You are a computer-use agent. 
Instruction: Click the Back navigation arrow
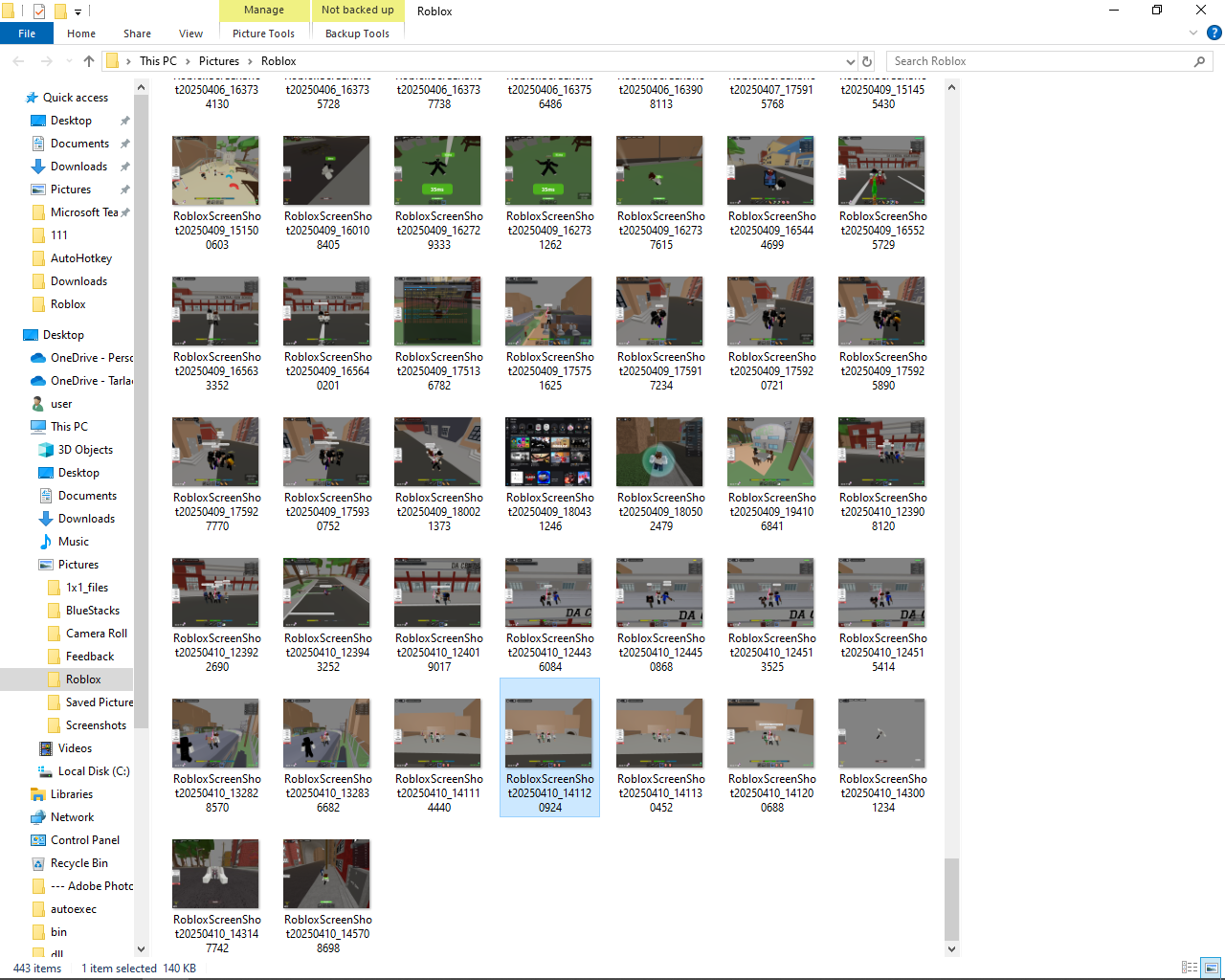[19, 61]
